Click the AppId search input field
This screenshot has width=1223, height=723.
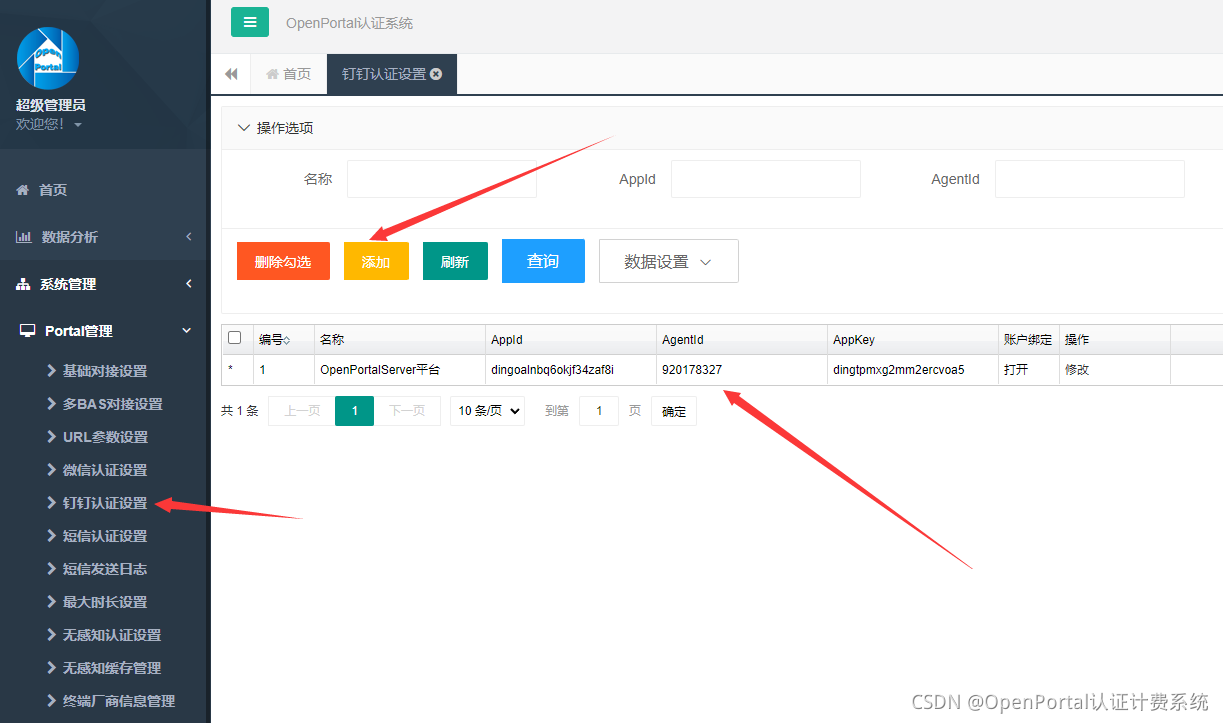click(766, 179)
